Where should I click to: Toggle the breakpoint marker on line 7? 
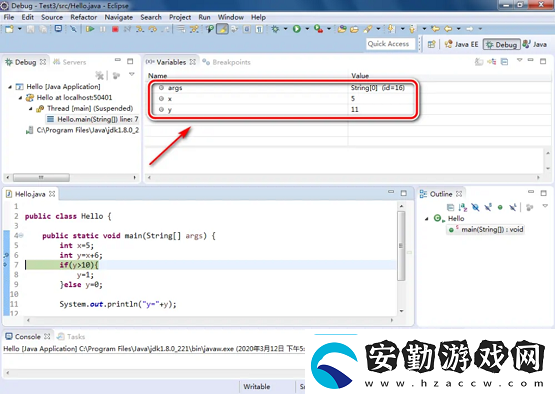point(6,265)
